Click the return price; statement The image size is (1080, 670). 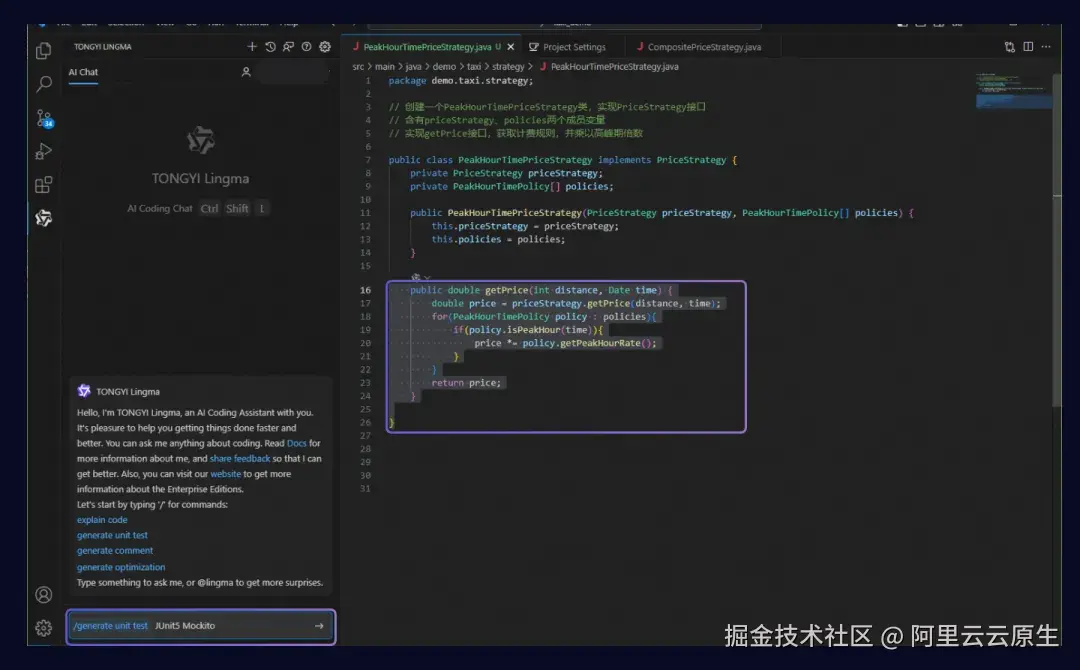pyautogui.click(x=466, y=383)
